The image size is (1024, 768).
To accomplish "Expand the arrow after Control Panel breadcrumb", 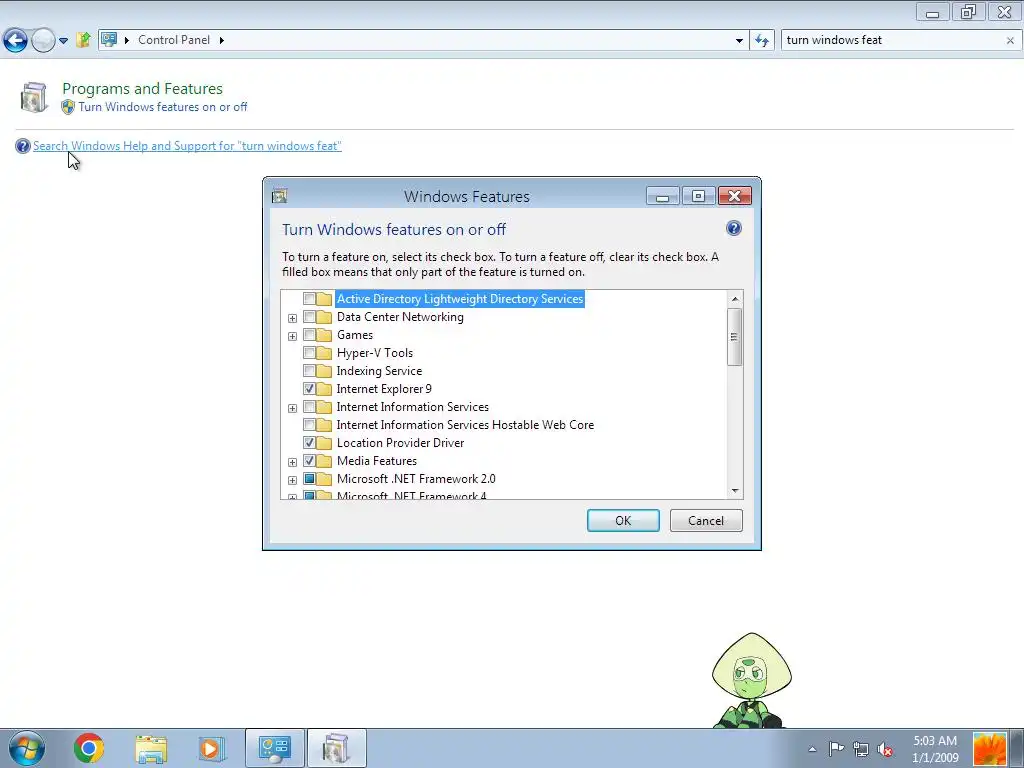I will (221, 40).
